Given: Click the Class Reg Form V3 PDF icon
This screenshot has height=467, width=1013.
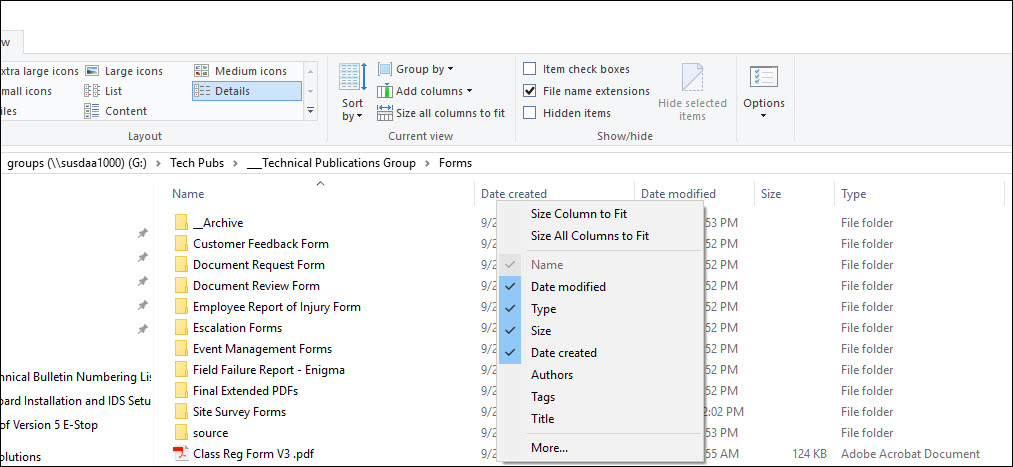Looking at the screenshot, I should pyautogui.click(x=181, y=454).
